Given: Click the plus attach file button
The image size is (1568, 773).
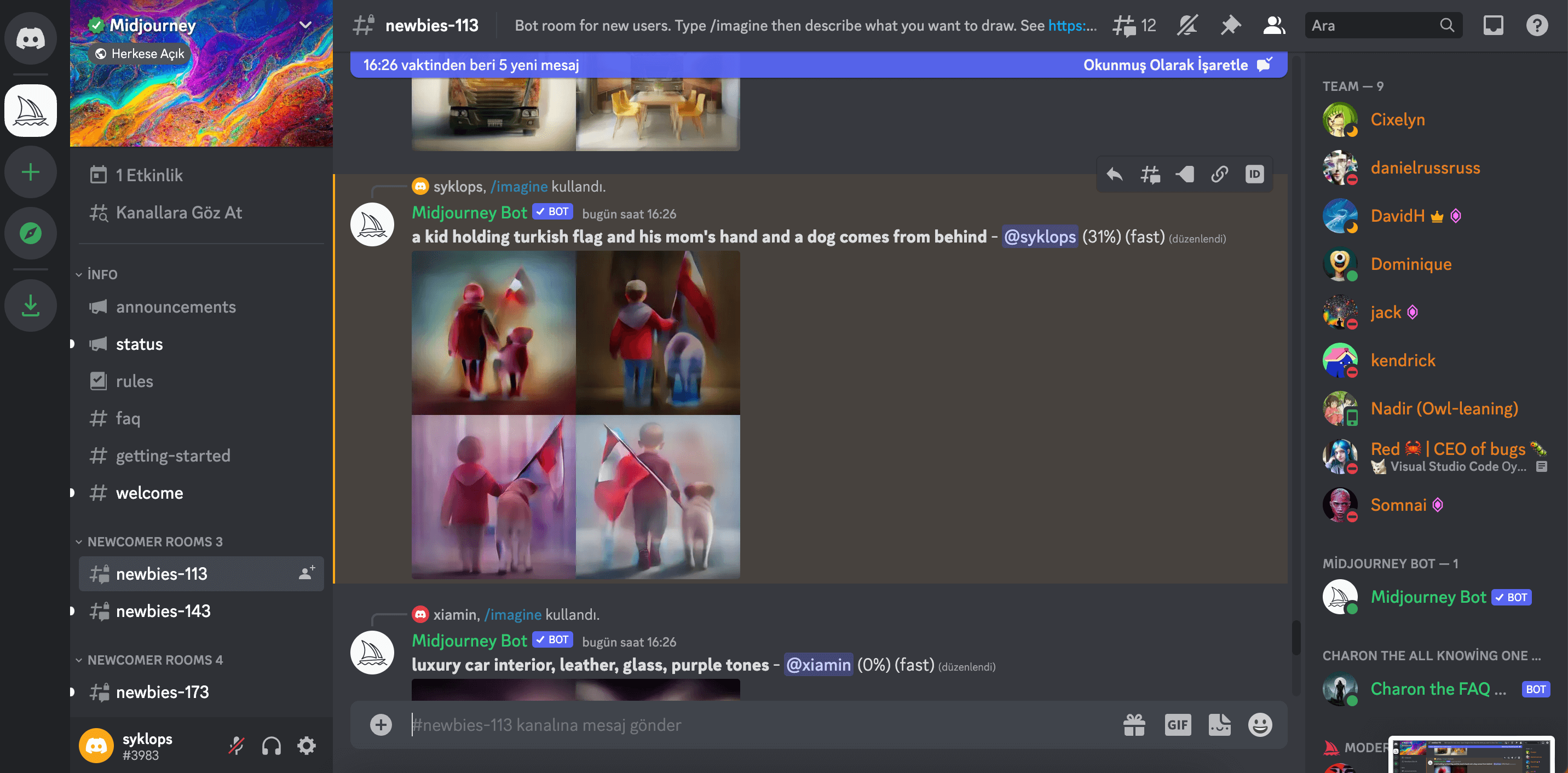Looking at the screenshot, I should tap(381, 724).
